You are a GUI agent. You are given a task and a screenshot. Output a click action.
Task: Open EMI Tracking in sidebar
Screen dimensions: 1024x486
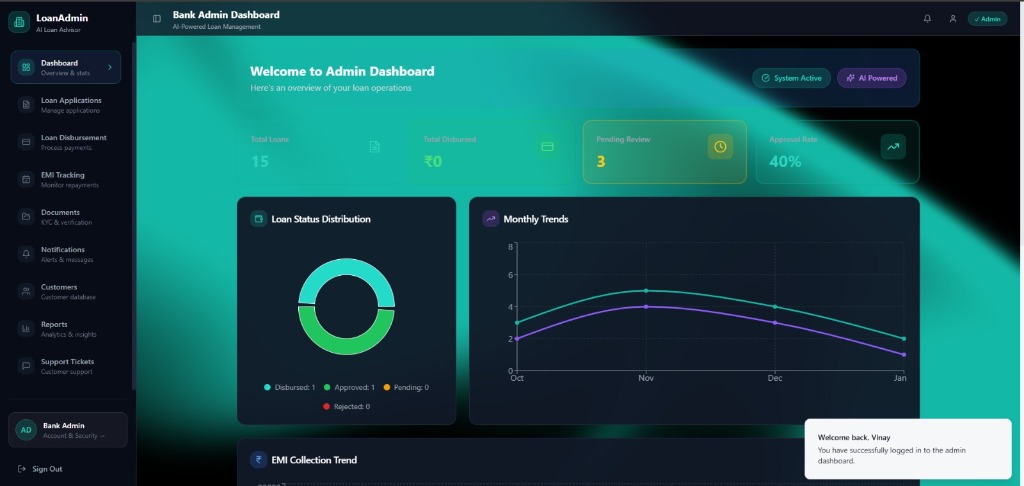[66, 179]
